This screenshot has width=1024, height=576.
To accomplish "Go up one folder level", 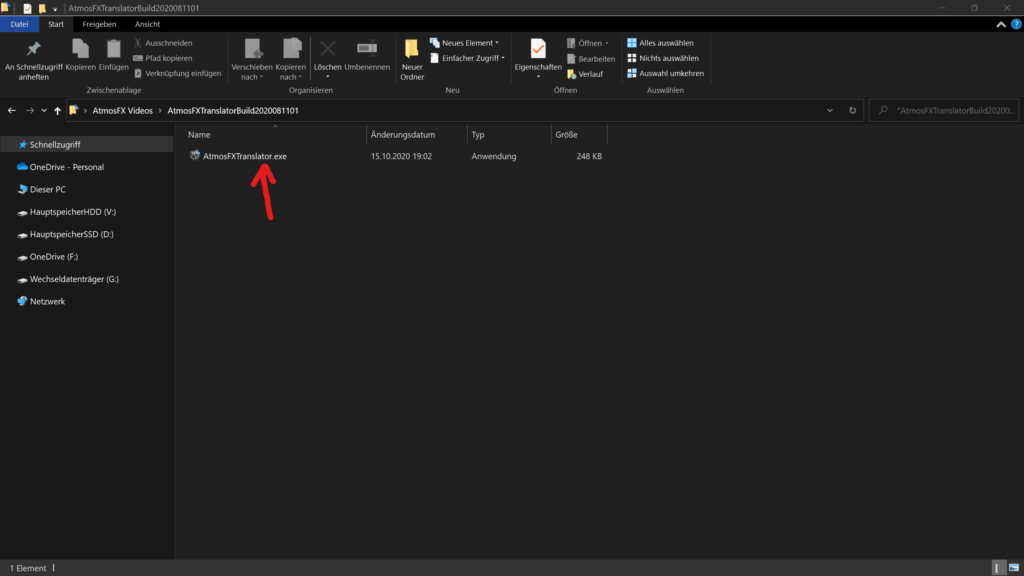I will coord(57,110).
